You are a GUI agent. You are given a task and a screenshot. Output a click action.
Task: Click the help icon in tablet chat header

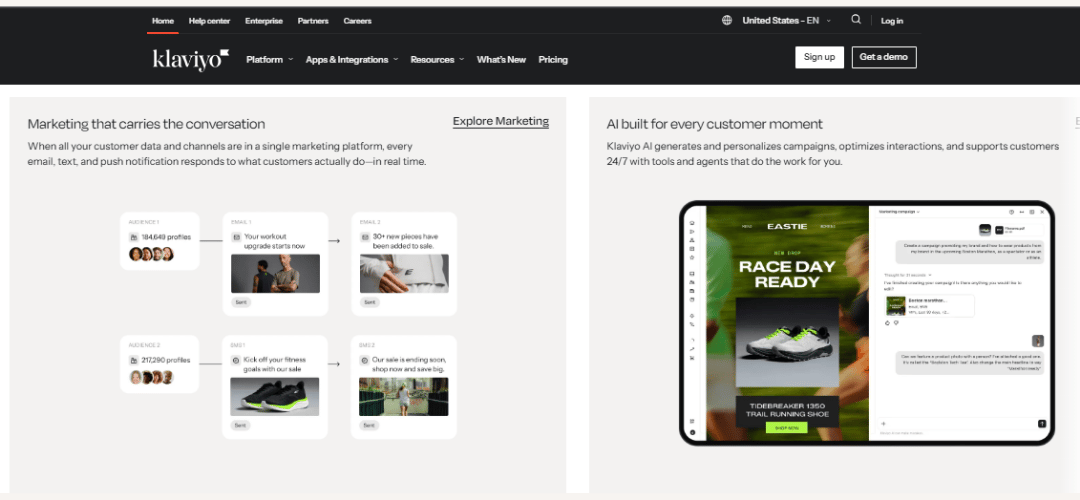point(1011,211)
